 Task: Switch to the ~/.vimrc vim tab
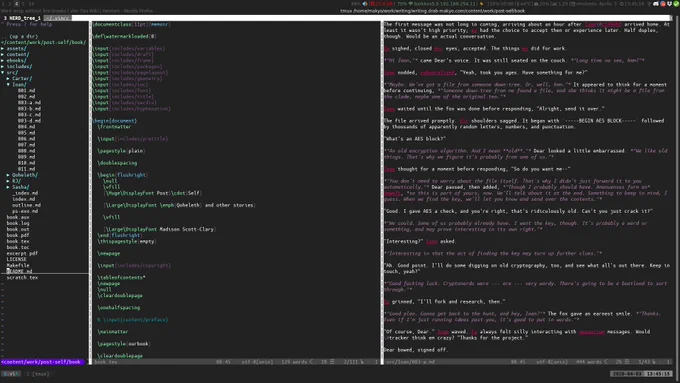[57, 18]
